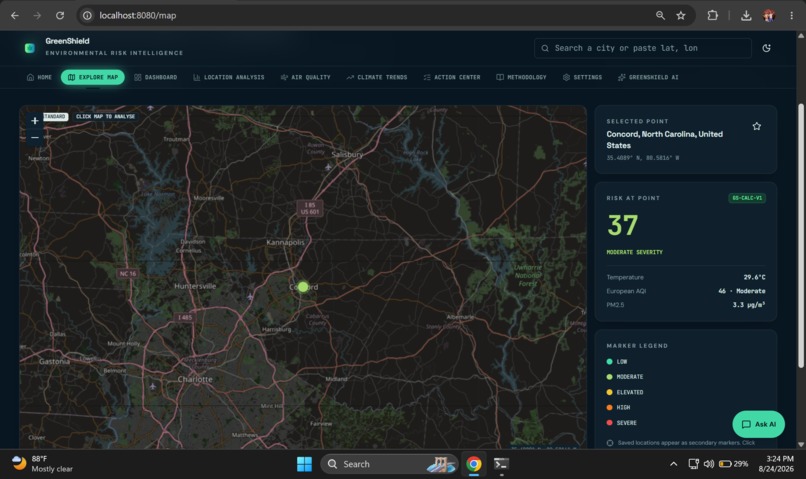Viewport: 806px width, 479px height.
Task: Open the Terminal icon in the taskbar
Action: tap(501, 464)
